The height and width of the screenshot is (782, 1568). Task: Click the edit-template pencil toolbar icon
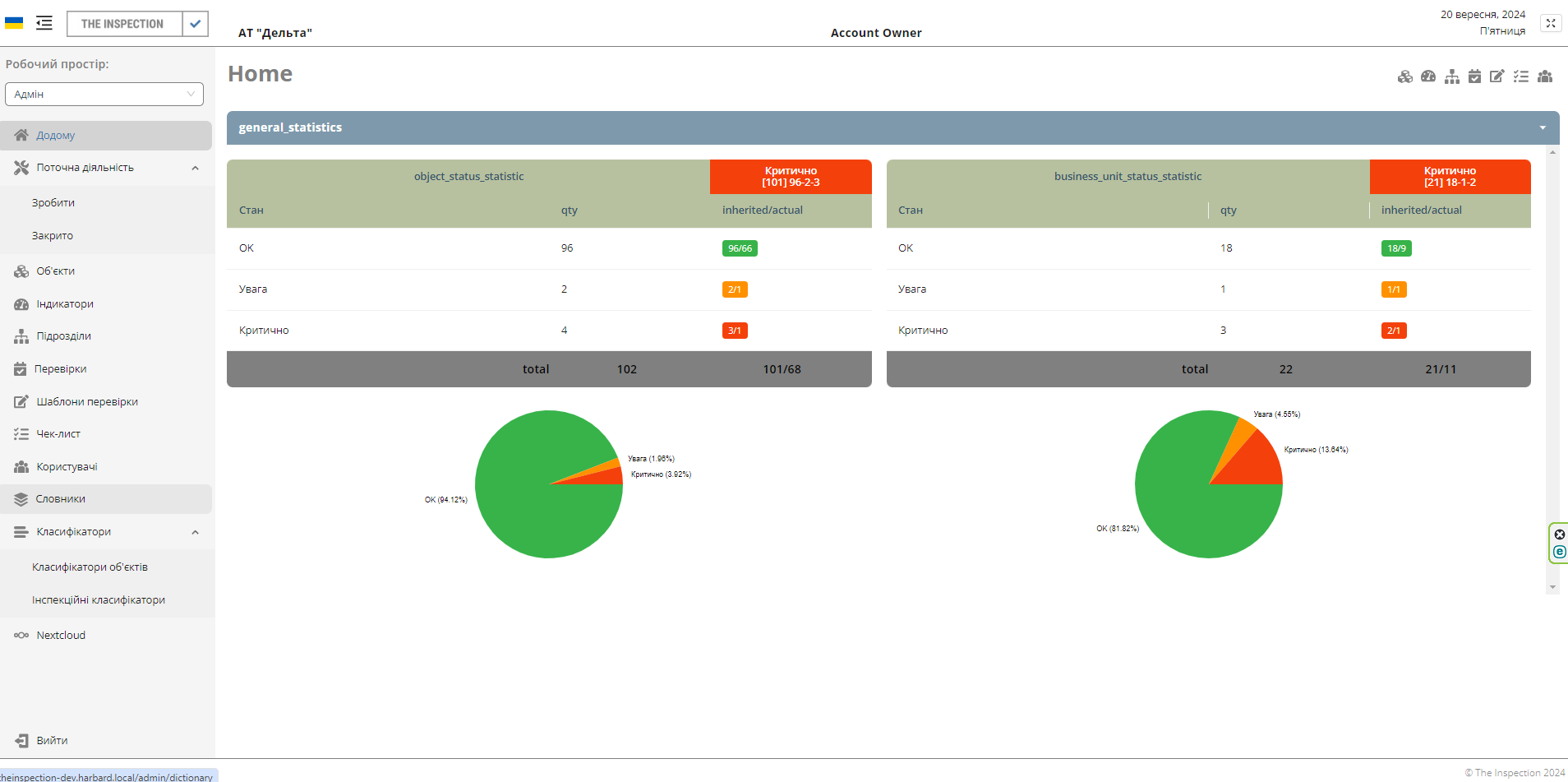1497,76
